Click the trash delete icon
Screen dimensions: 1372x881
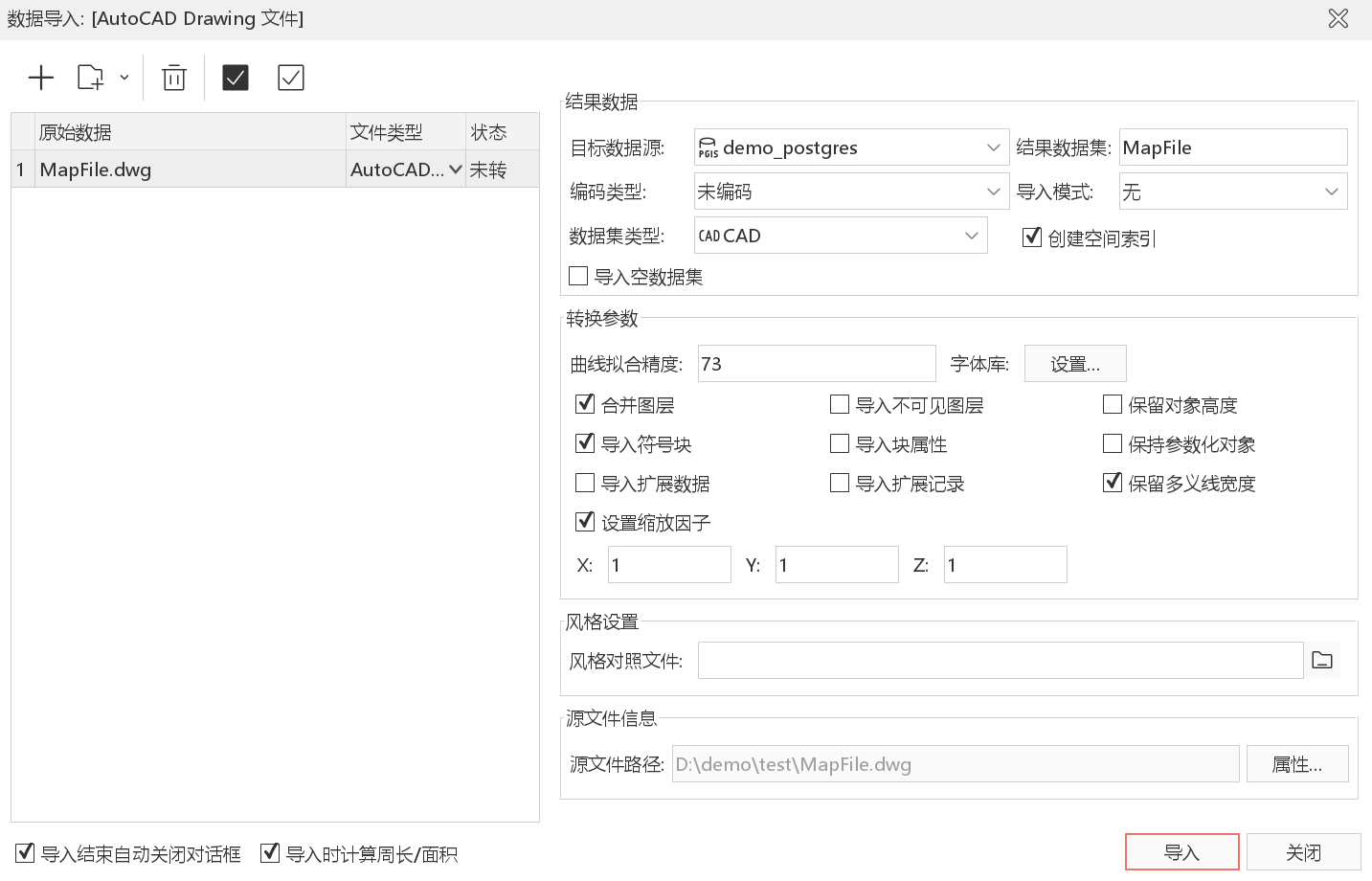(174, 78)
